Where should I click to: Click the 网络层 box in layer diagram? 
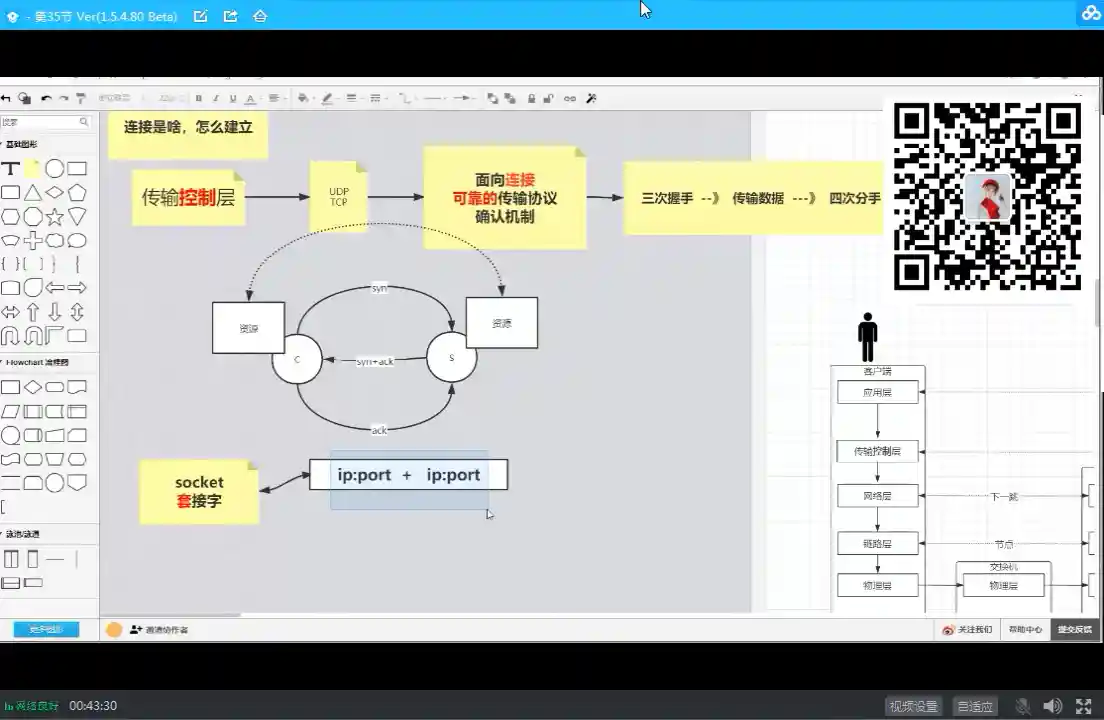(x=877, y=496)
